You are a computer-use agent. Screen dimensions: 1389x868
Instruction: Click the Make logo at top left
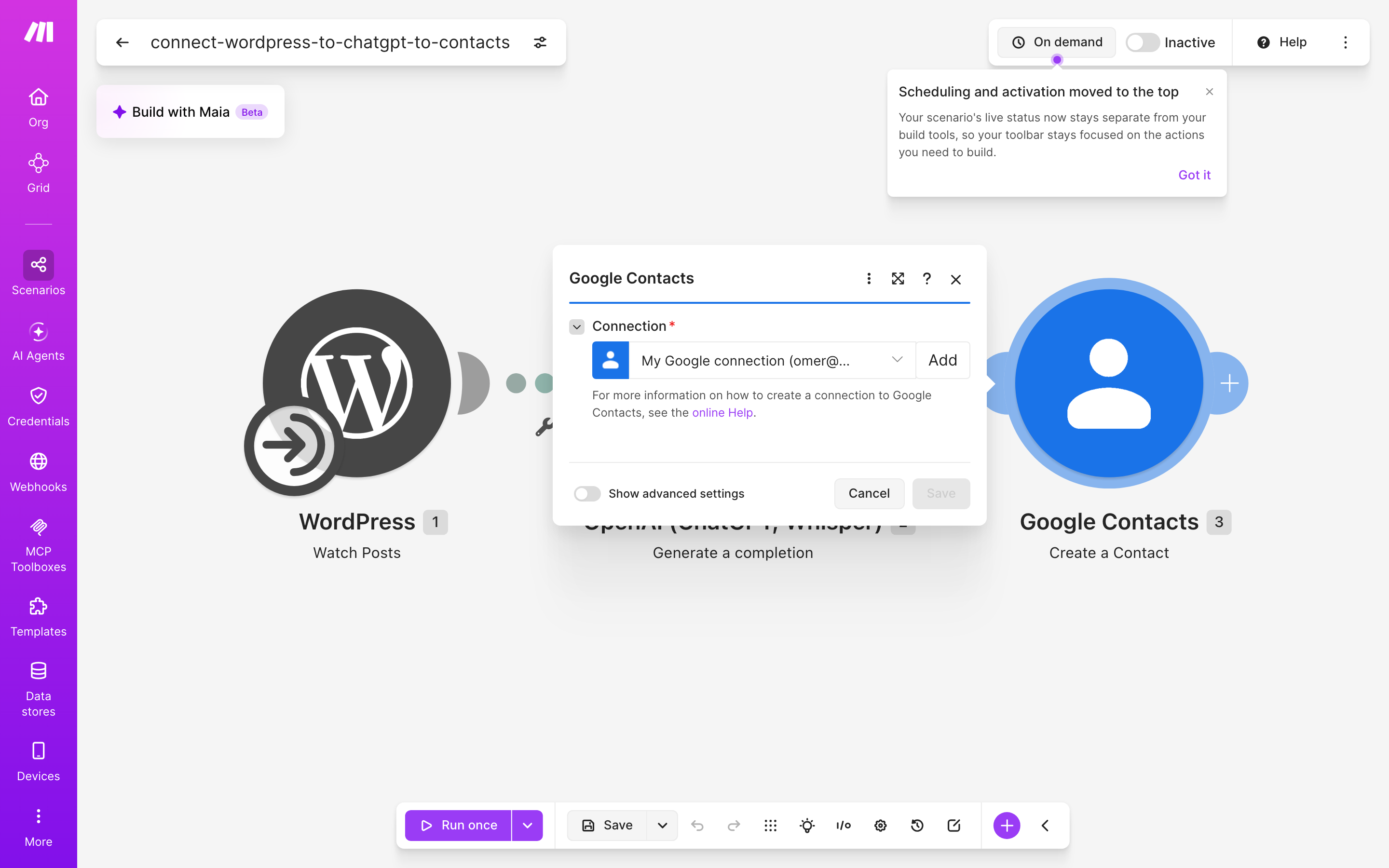39,32
